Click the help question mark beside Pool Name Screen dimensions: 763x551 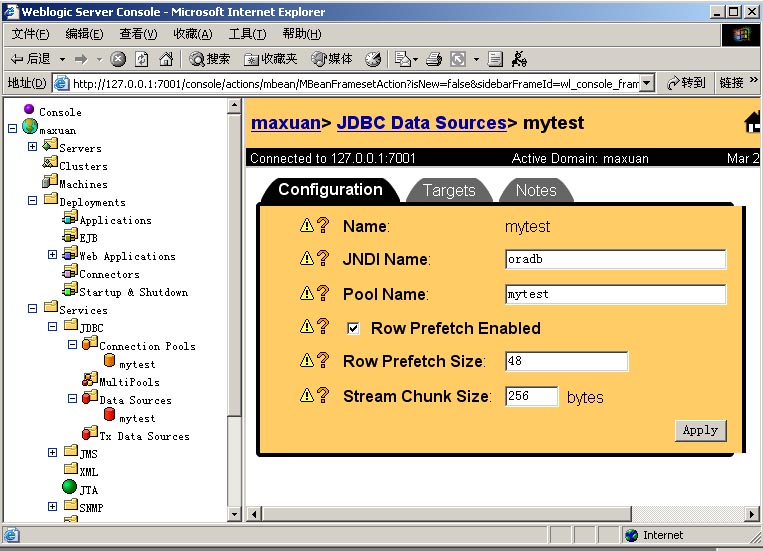click(x=323, y=294)
